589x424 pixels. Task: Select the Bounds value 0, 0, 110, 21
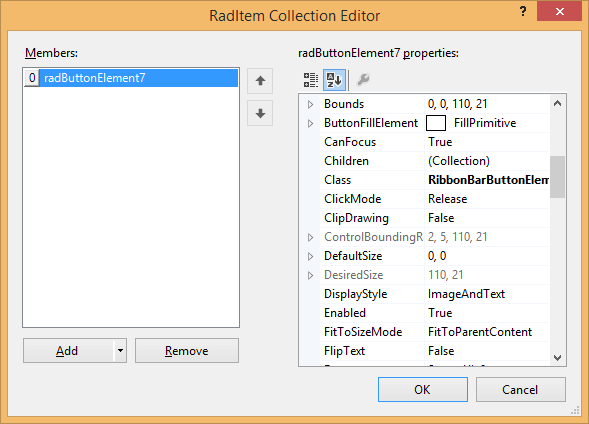tap(457, 104)
